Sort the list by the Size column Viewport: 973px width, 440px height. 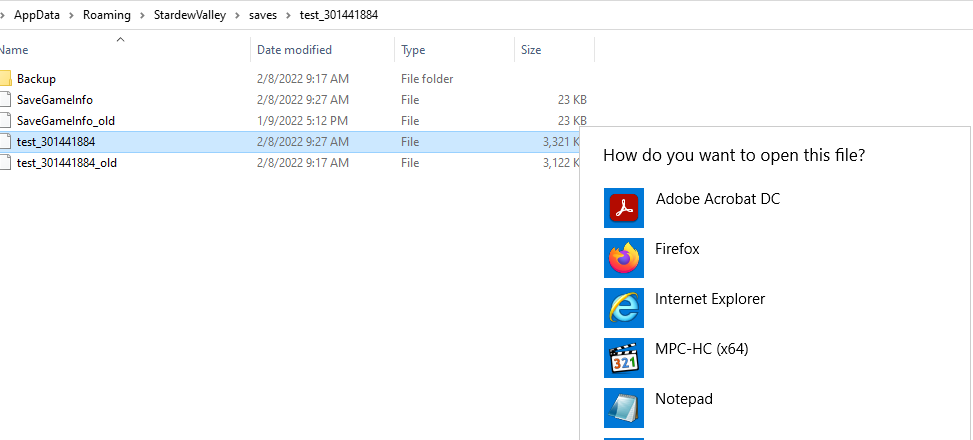coord(531,50)
